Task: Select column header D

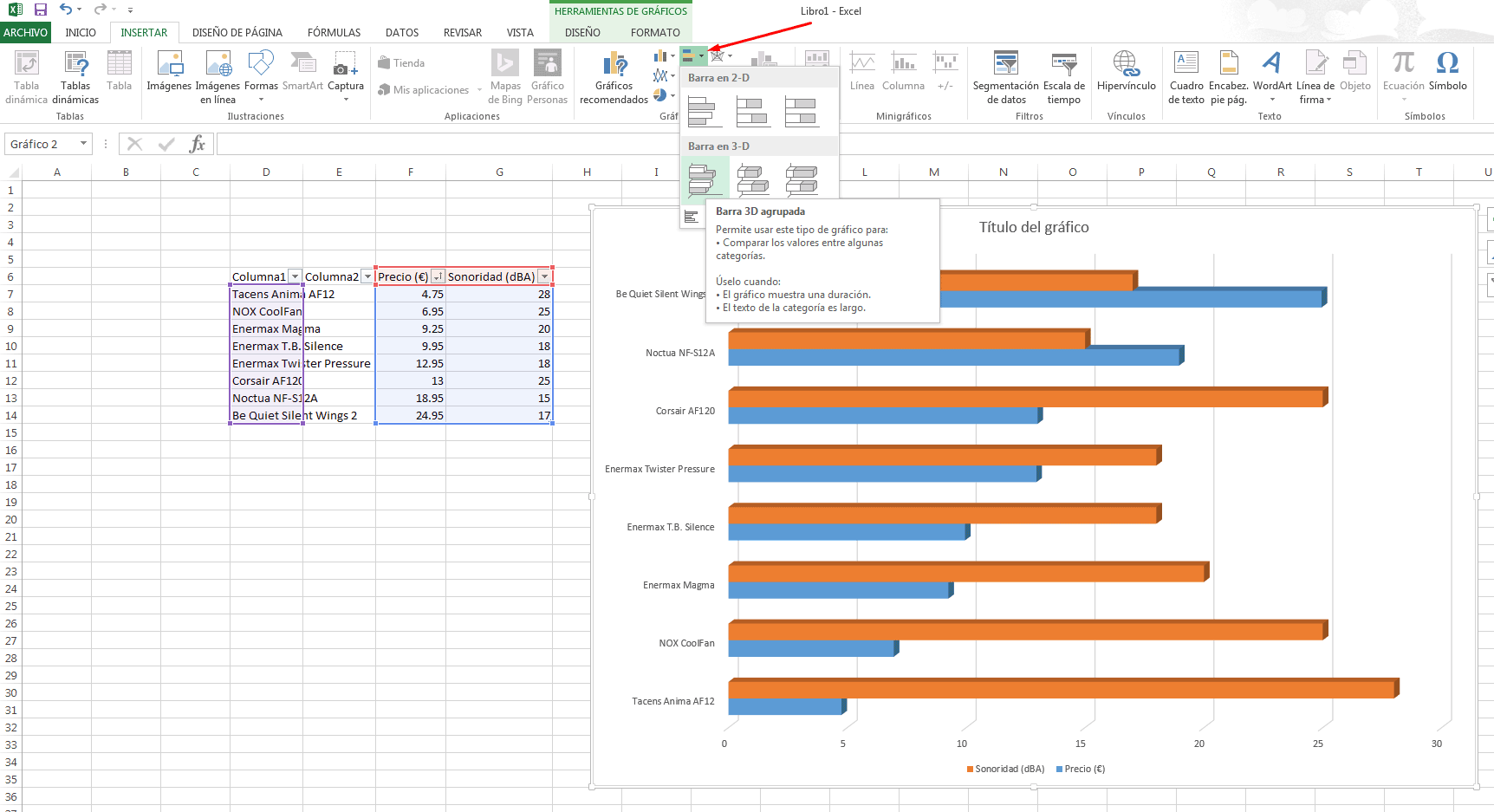Action: pos(266,172)
